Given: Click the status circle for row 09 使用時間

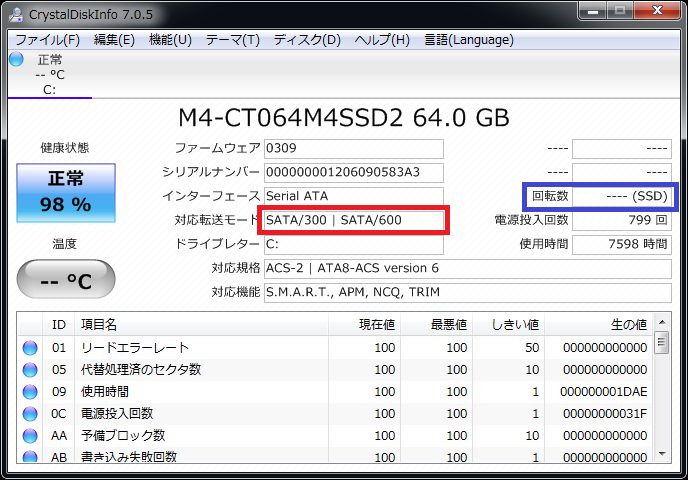Looking at the screenshot, I should point(30,391).
